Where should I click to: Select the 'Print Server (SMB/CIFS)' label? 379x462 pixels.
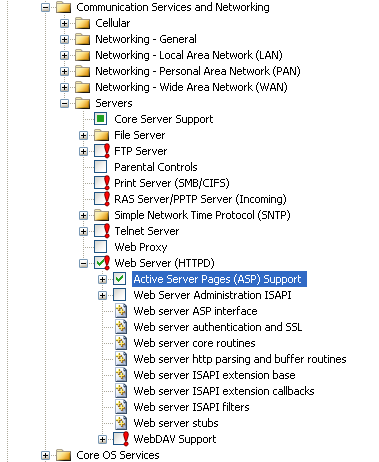tap(172, 183)
